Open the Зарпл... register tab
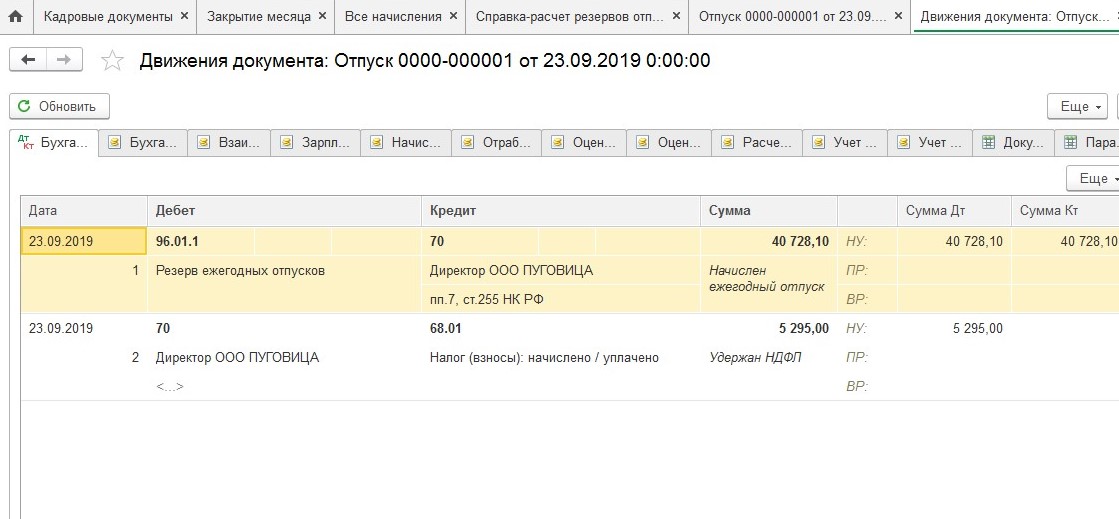 click(319, 143)
